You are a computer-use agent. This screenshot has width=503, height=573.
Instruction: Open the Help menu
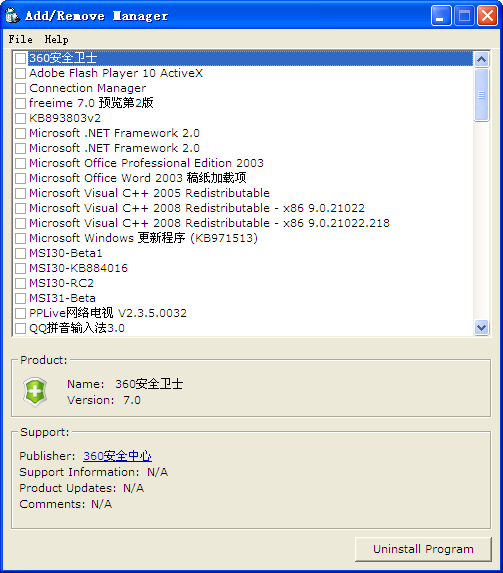point(56,39)
